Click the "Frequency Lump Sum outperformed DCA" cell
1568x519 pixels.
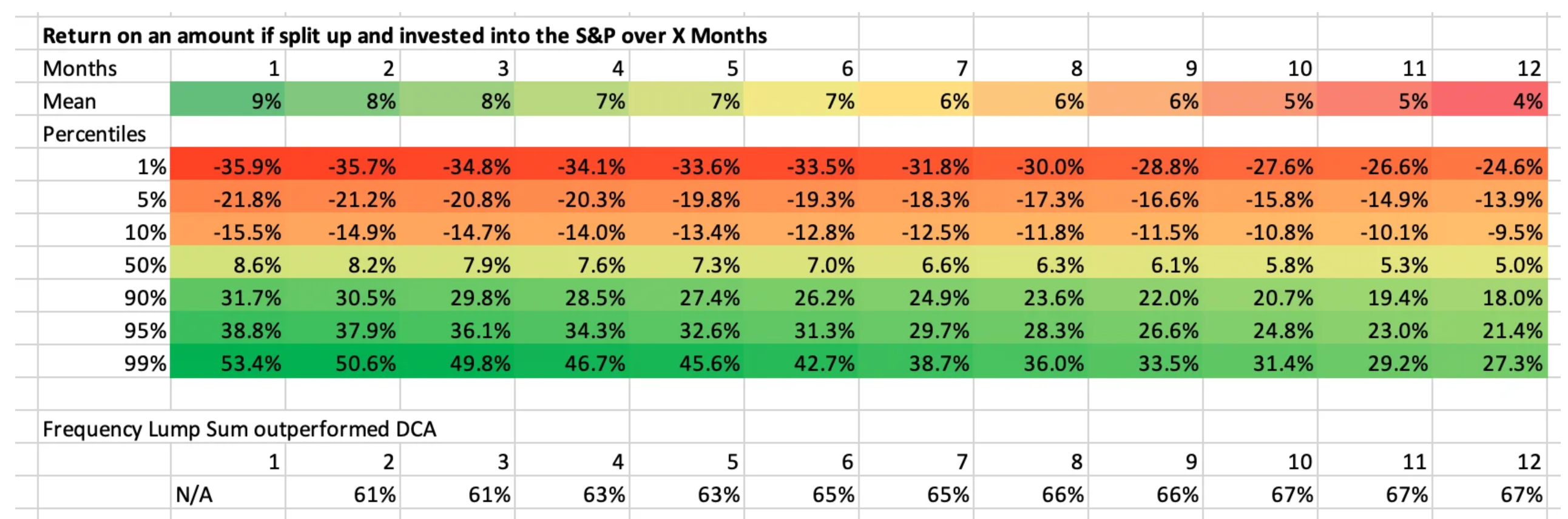pos(239,429)
